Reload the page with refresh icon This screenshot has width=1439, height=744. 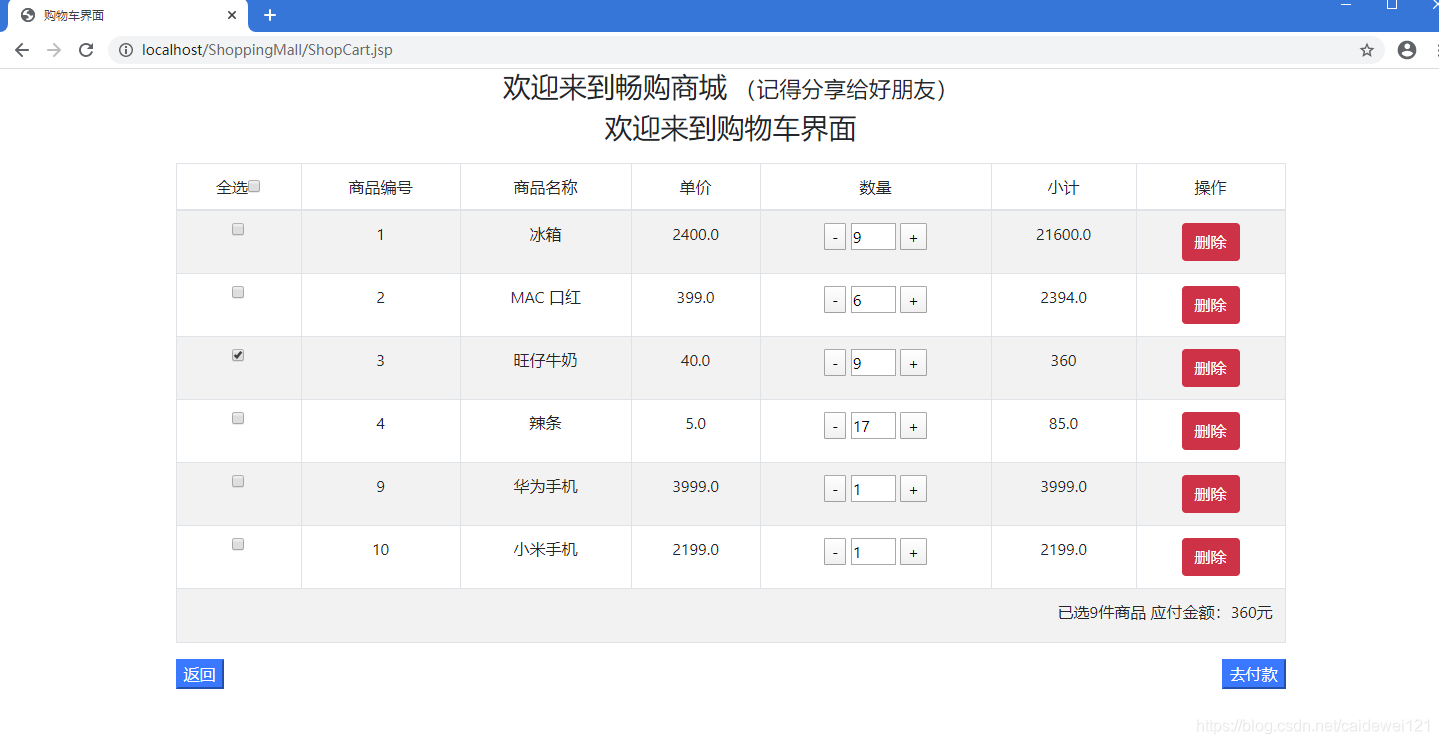click(x=86, y=50)
